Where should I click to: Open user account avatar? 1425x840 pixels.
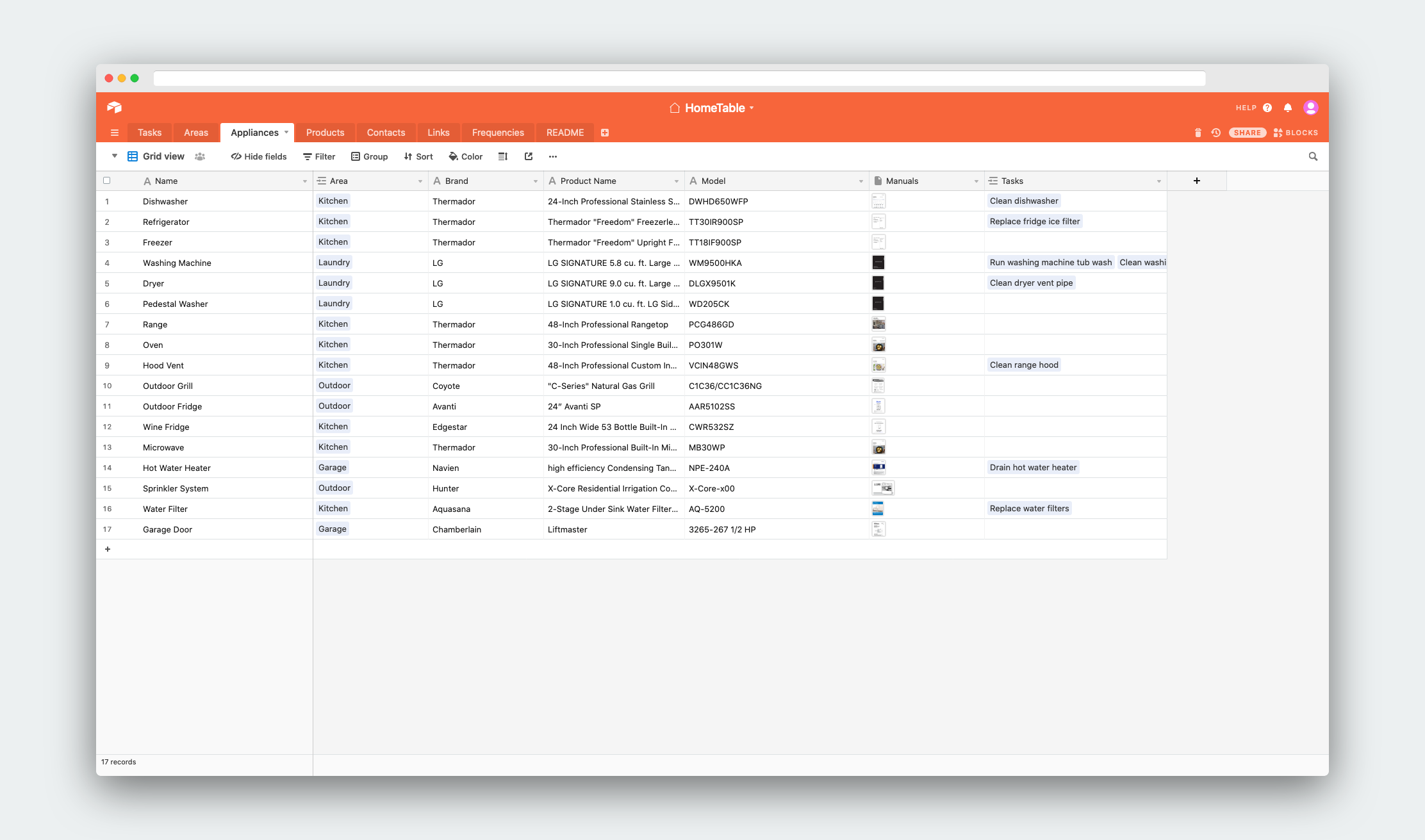[1311, 108]
